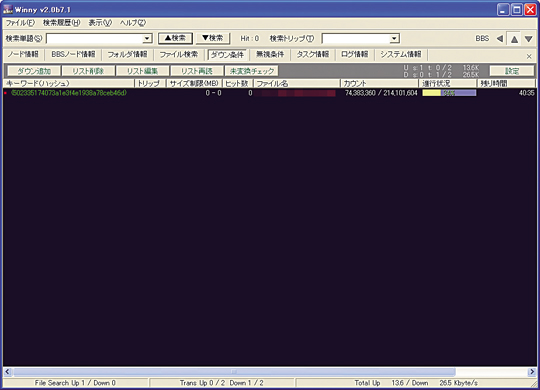This screenshot has height=390, width=540.
Task: Click the download progress bar in 進行状況
Action: [x=449, y=93]
